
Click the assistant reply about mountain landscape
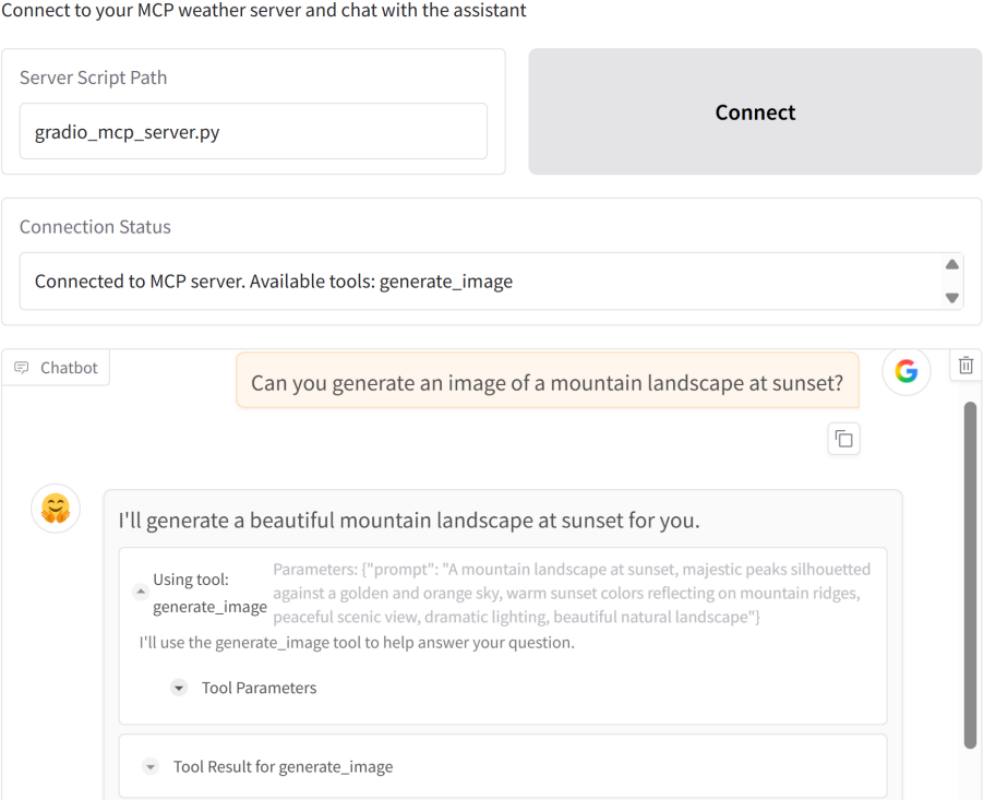409,520
